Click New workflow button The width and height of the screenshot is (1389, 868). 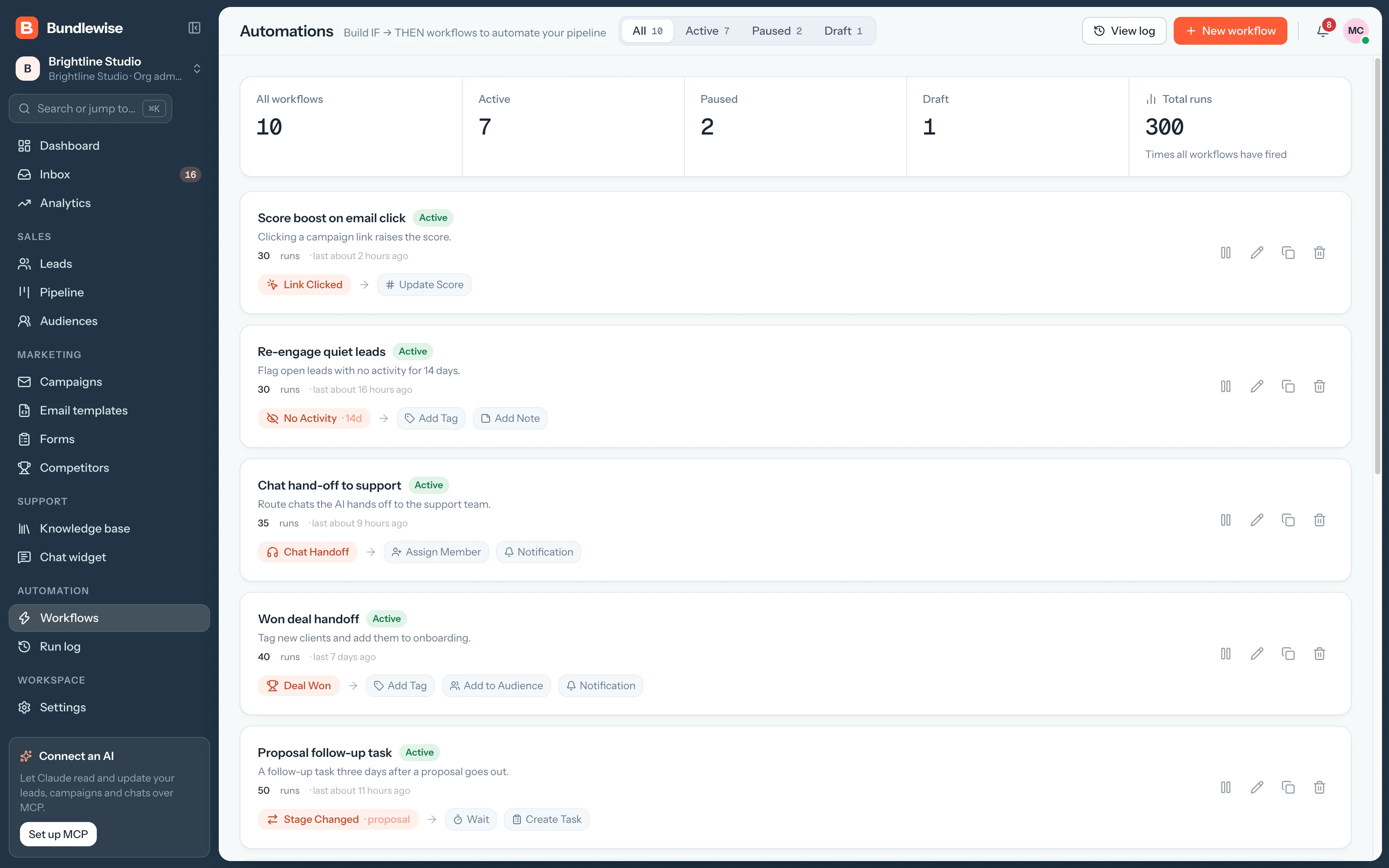[1230, 31]
